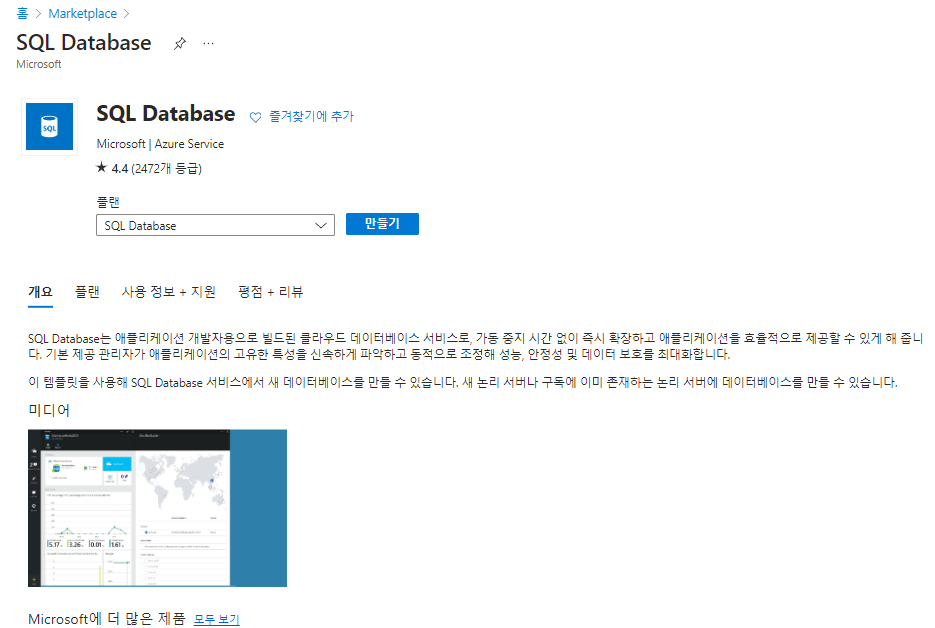The width and height of the screenshot is (935, 628).
Task: Switch to the 플랜 tab
Action: coord(87,292)
